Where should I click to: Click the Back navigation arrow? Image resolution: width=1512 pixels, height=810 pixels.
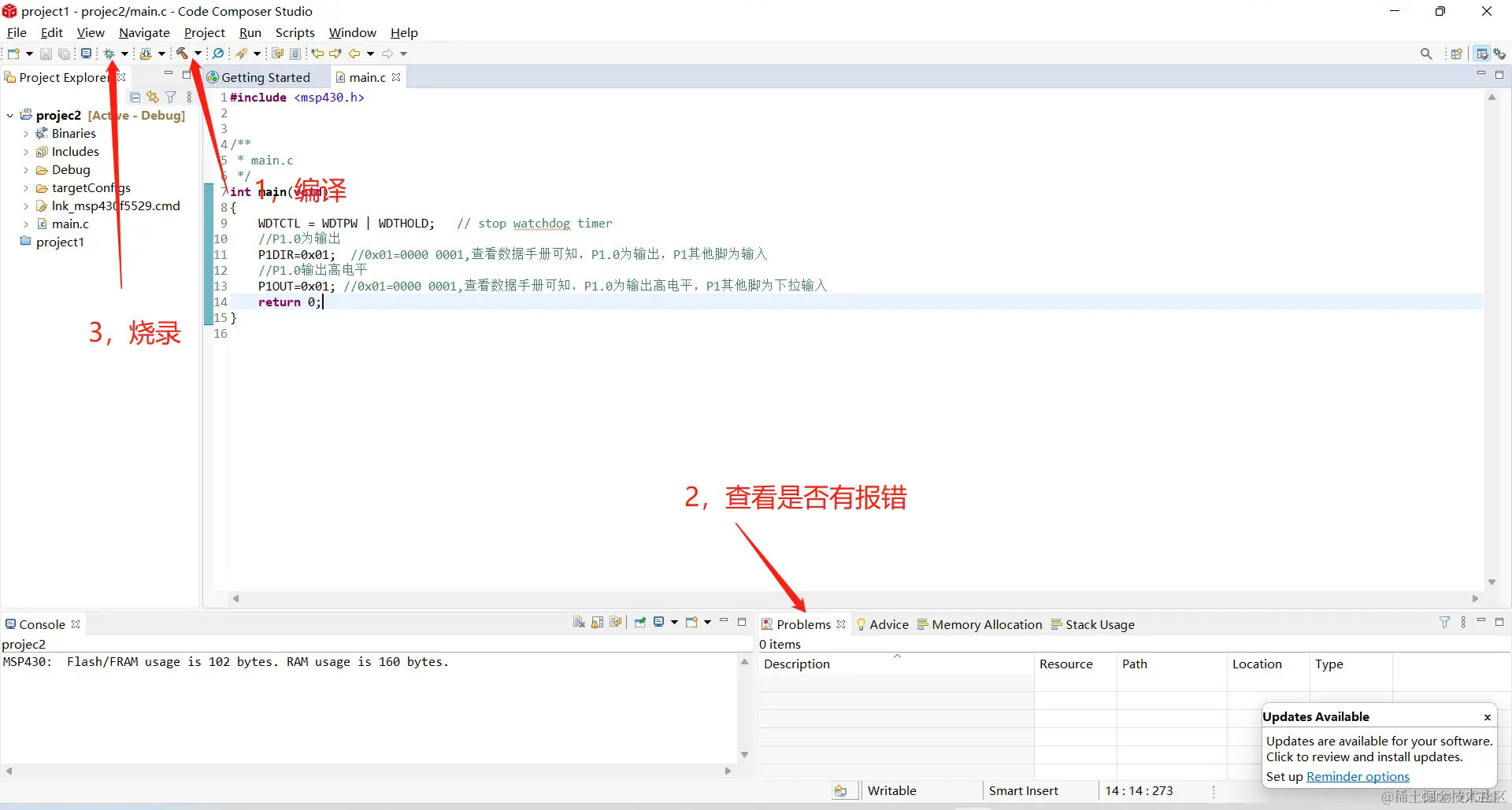pos(354,54)
